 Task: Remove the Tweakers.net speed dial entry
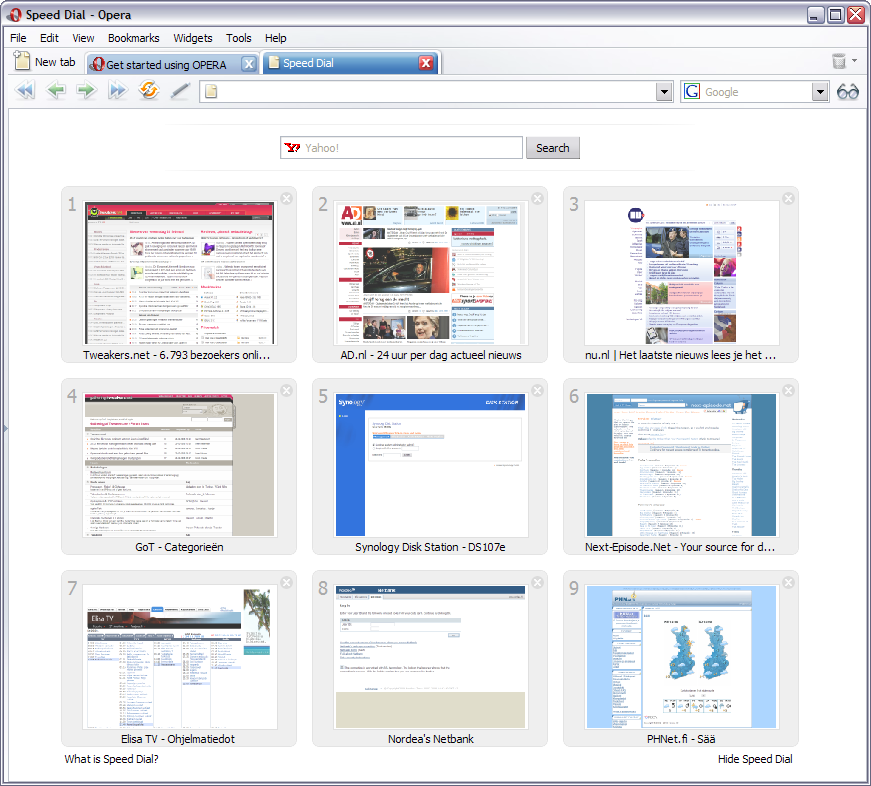coord(286,198)
